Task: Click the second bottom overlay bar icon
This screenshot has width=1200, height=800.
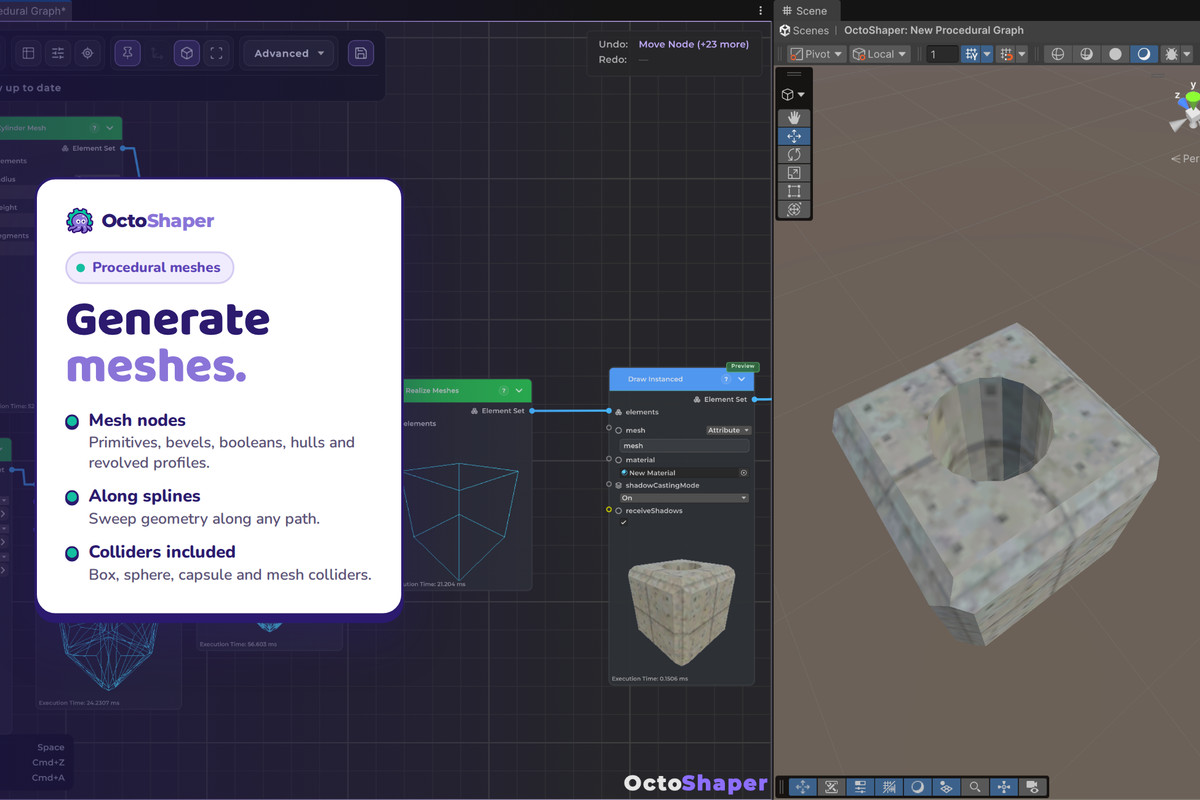Action: [831, 787]
